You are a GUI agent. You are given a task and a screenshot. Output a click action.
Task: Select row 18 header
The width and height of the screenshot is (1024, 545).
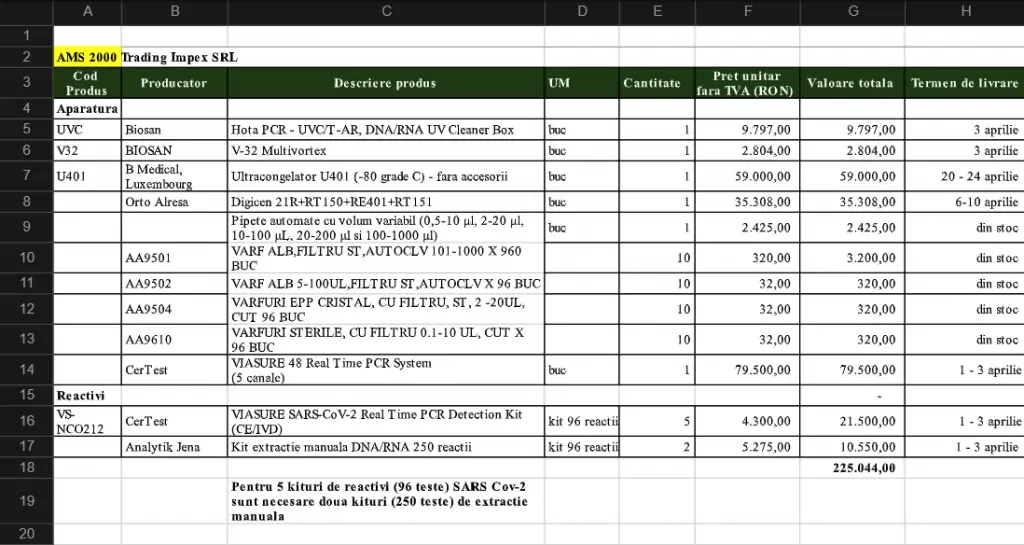(26, 467)
